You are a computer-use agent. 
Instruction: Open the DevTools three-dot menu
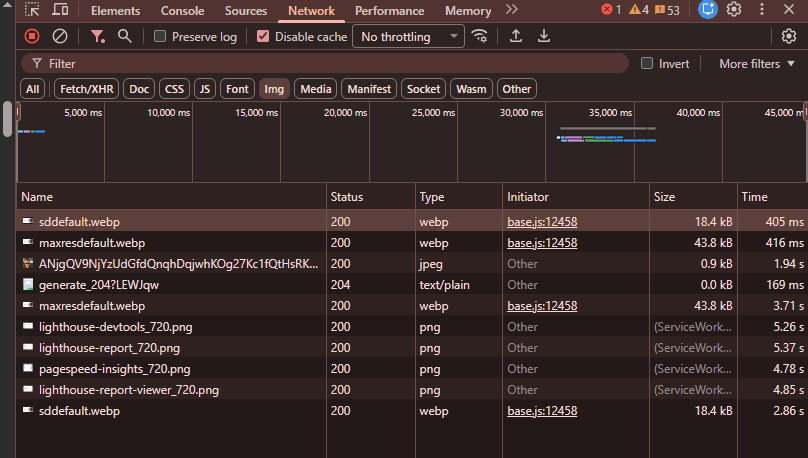(x=762, y=9)
